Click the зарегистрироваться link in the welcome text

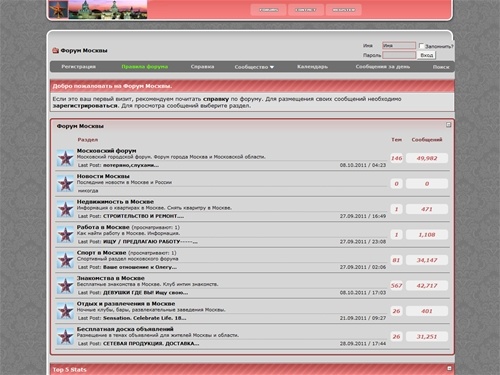[85, 106]
